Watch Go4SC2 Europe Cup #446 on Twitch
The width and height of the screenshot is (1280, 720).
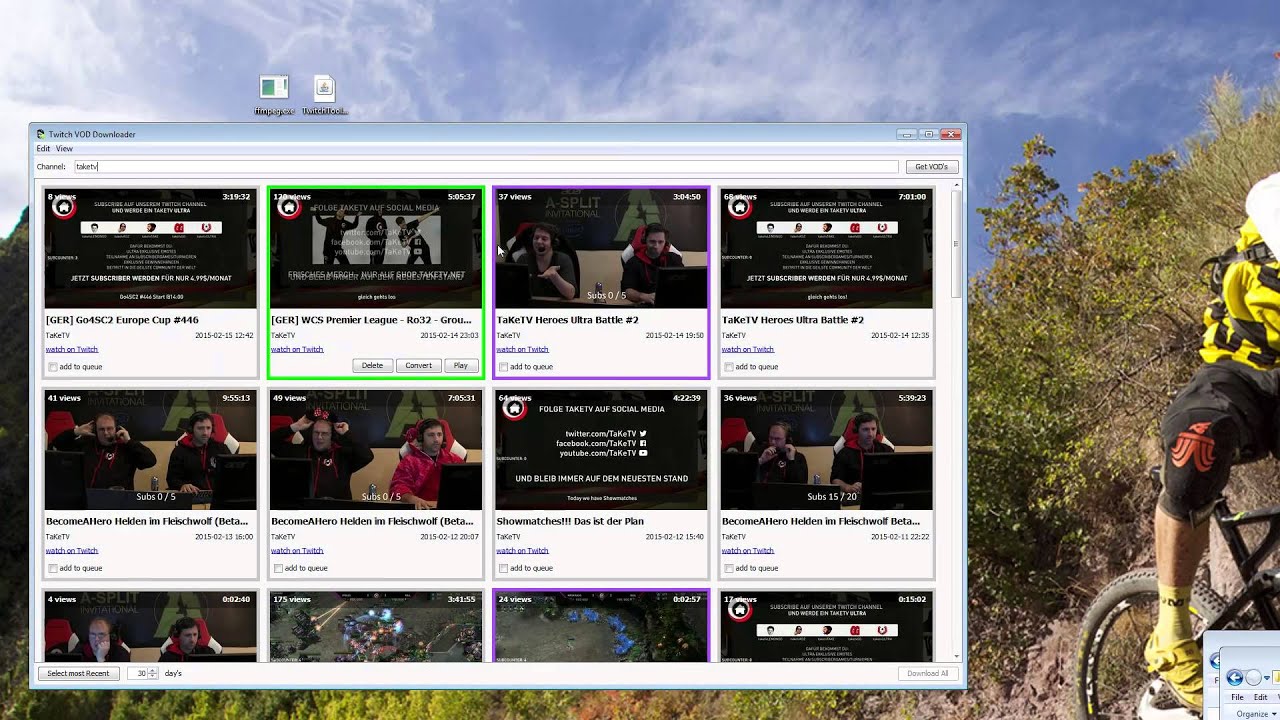pyautogui.click(x=72, y=349)
